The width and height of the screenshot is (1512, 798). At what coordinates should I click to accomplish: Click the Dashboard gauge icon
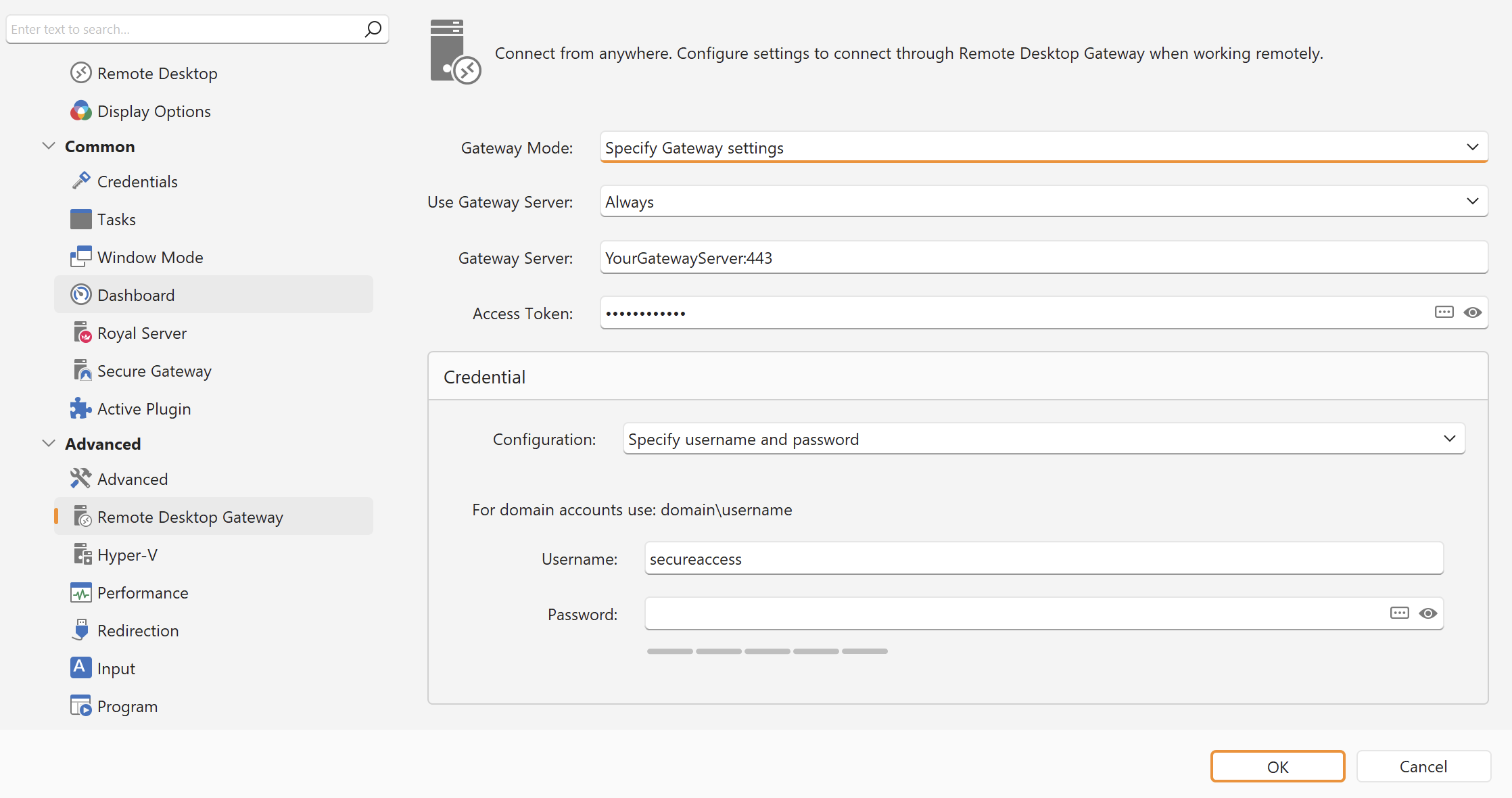coord(81,295)
